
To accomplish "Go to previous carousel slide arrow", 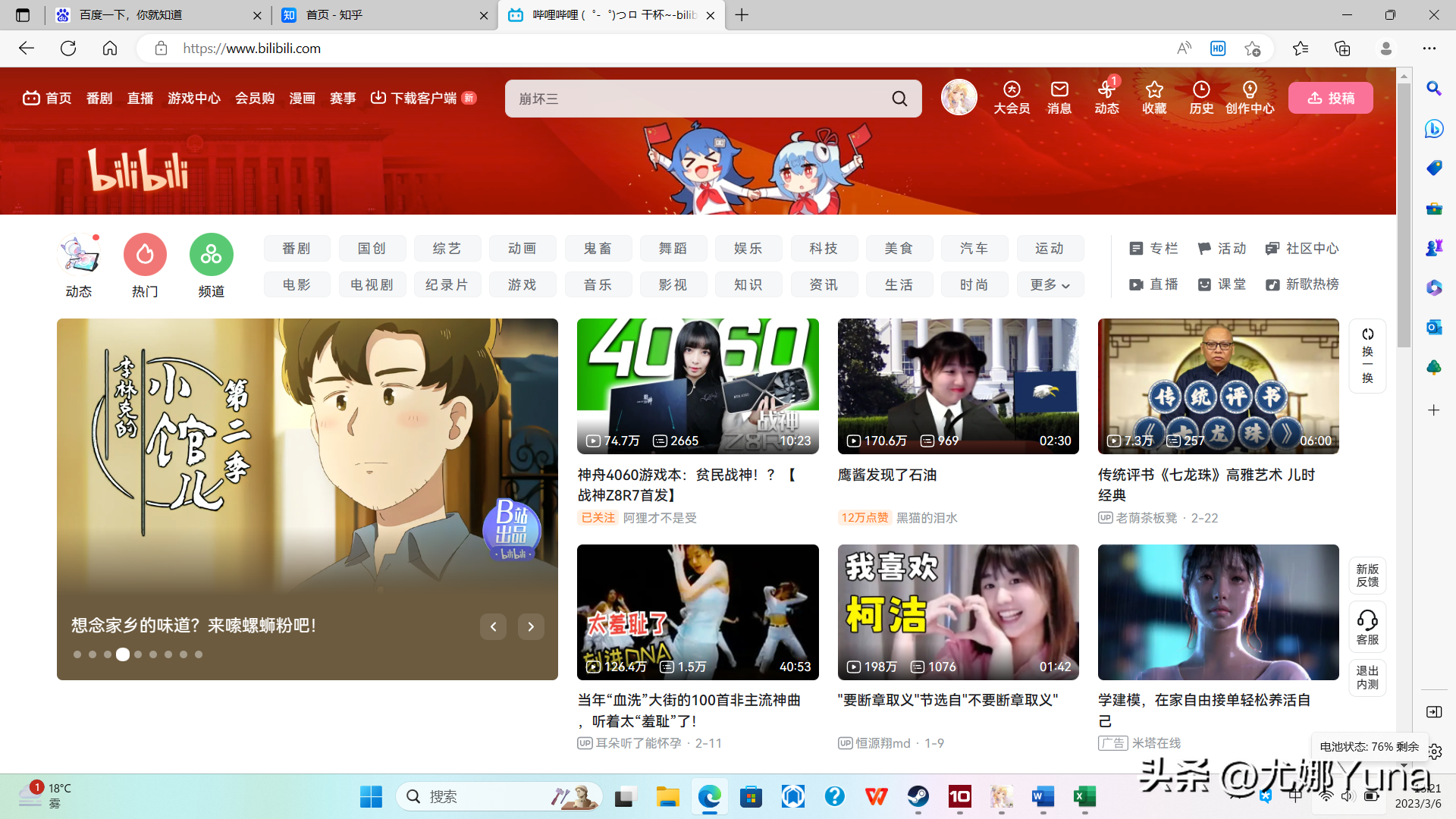I will point(493,626).
